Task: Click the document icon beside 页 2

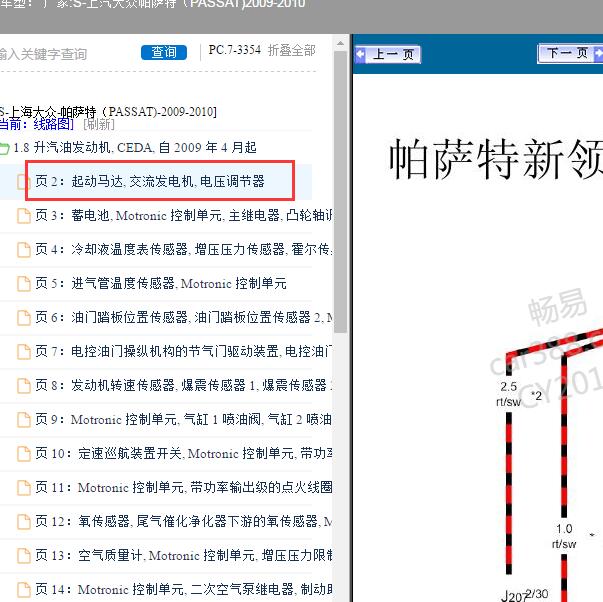Action: click(x=23, y=182)
